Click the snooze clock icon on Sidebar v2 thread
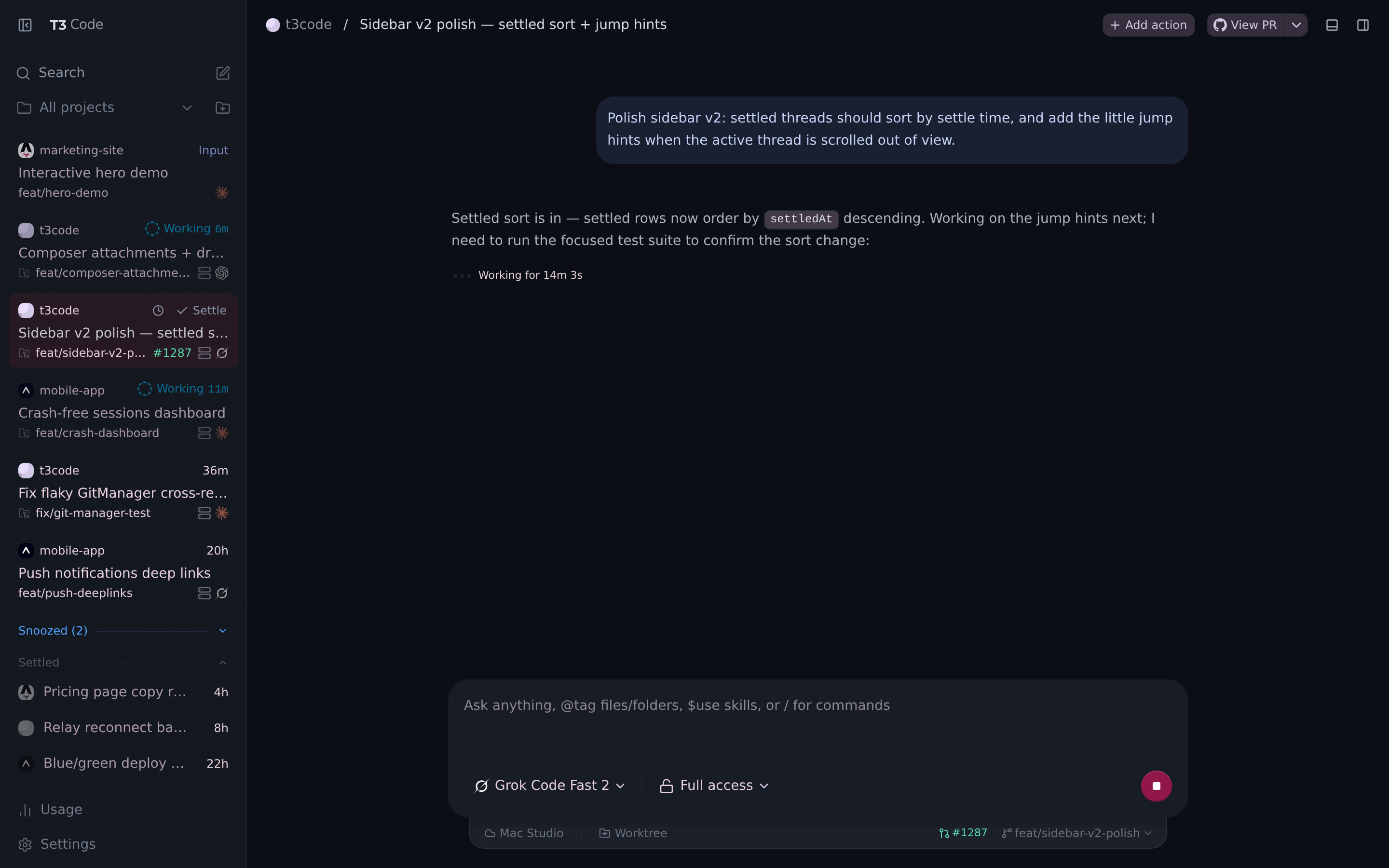The height and width of the screenshot is (868, 1389). tap(158, 311)
